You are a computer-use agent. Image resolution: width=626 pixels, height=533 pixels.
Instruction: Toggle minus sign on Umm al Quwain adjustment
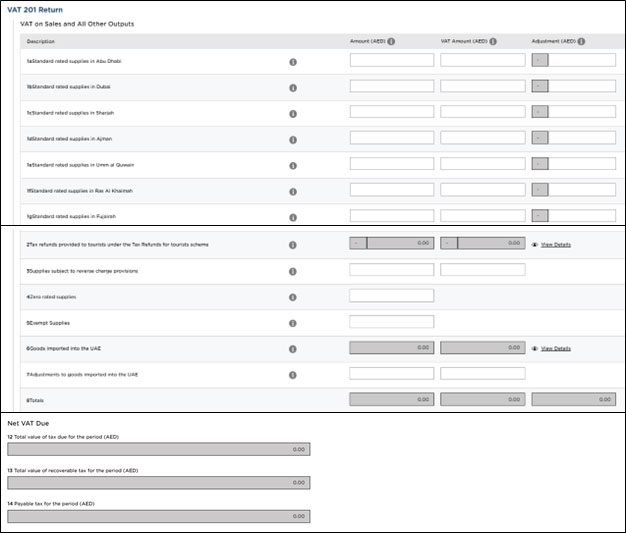(540, 164)
